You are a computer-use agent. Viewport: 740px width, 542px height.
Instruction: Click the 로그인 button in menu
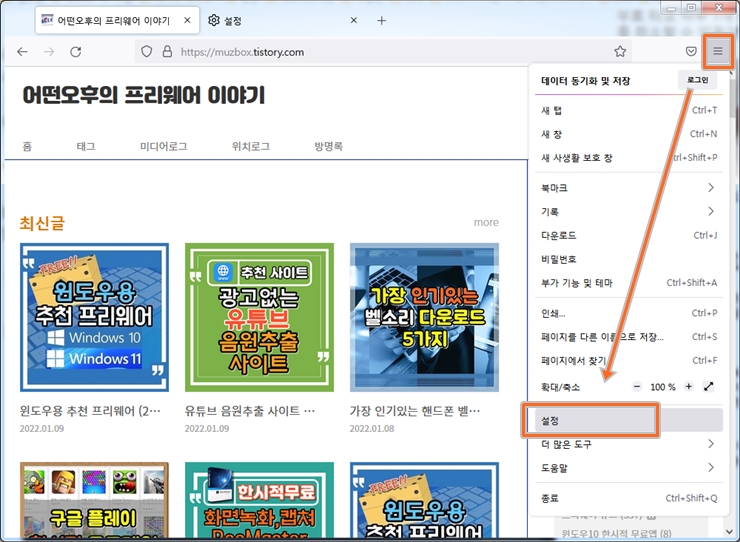697,80
